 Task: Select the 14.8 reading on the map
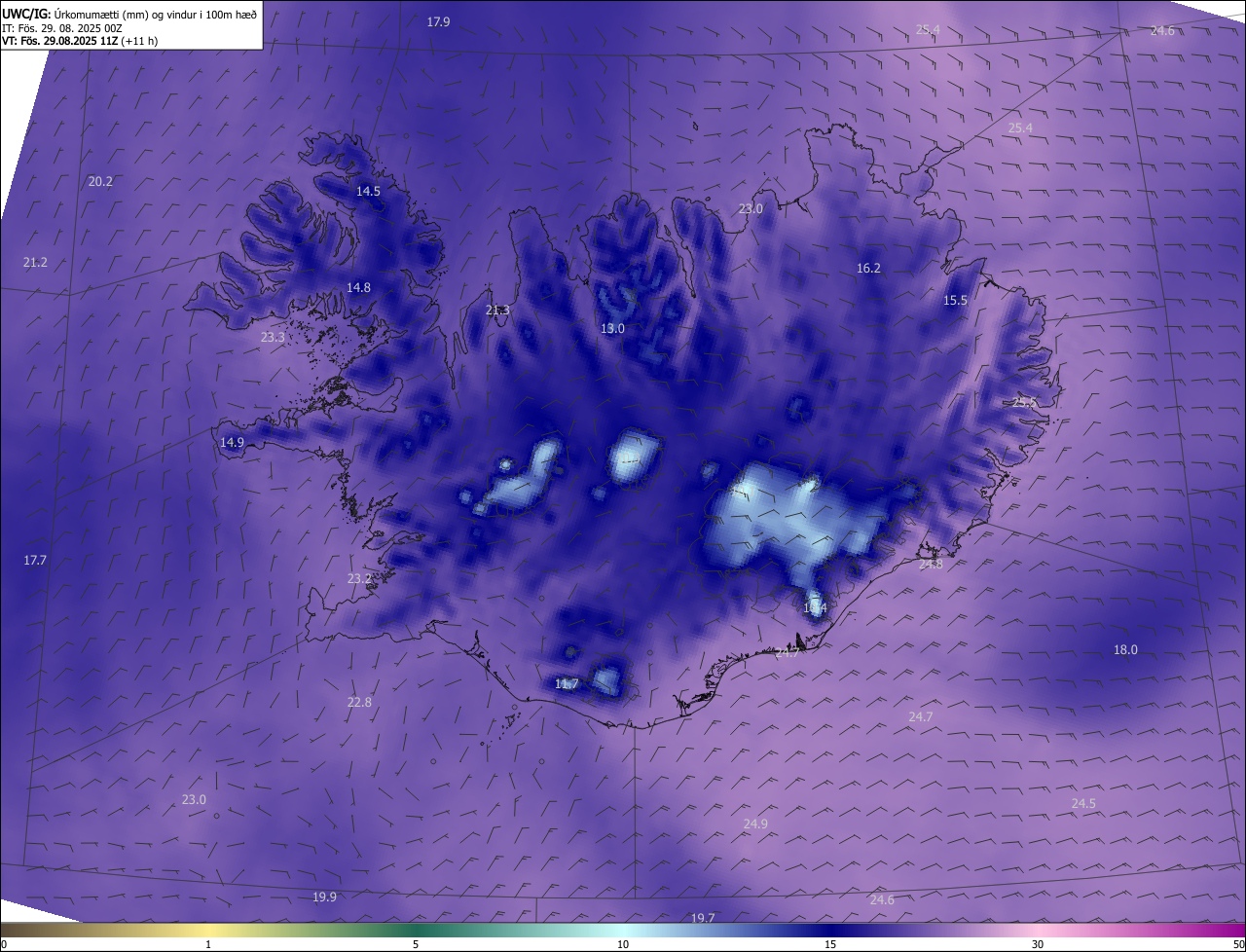click(359, 287)
